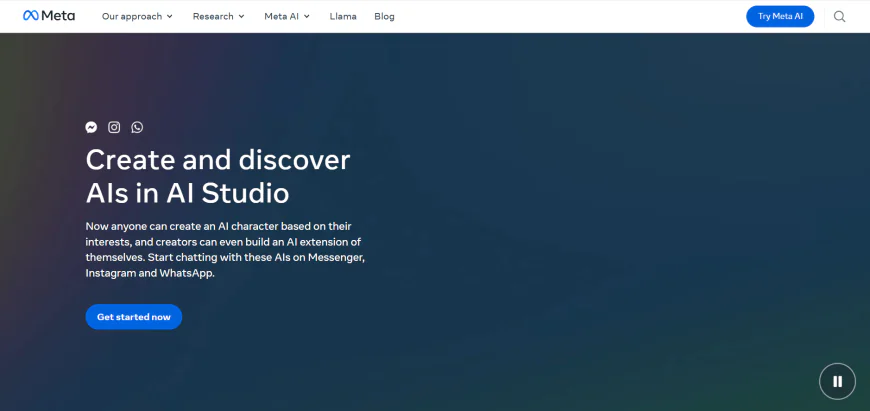Expand the Our approach menu

pyautogui.click(x=137, y=17)
